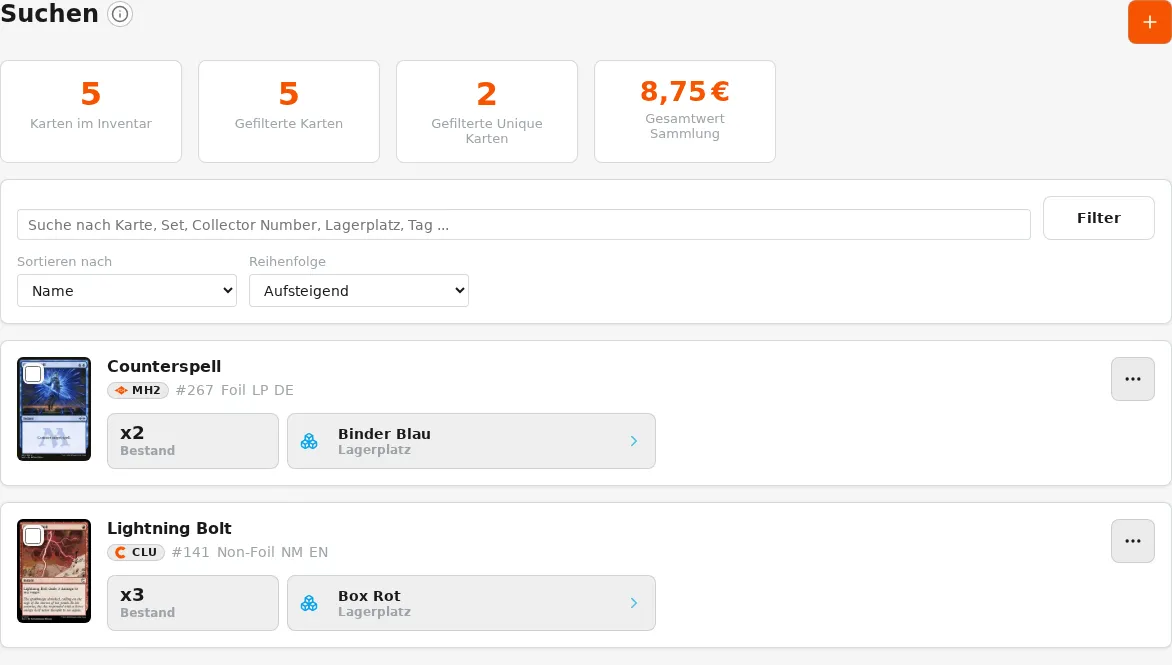
Task: Expand Binder Blau Lagerplatz chevron
Action: click(634, 442)
